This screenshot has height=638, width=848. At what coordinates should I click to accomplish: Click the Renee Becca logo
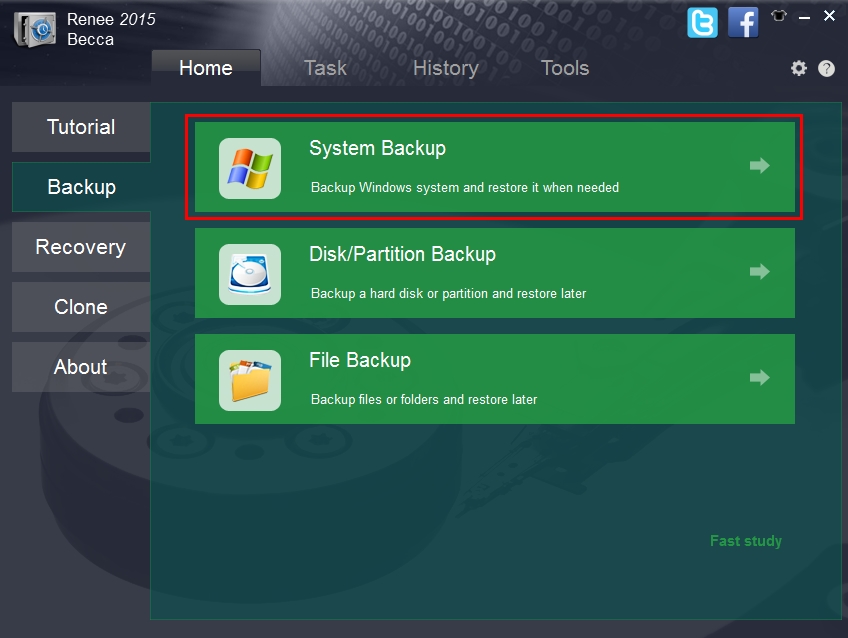(34, 30)
